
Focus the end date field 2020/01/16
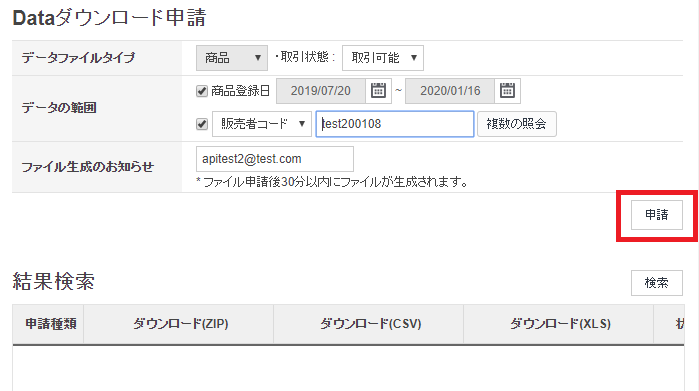click(450, 91)
